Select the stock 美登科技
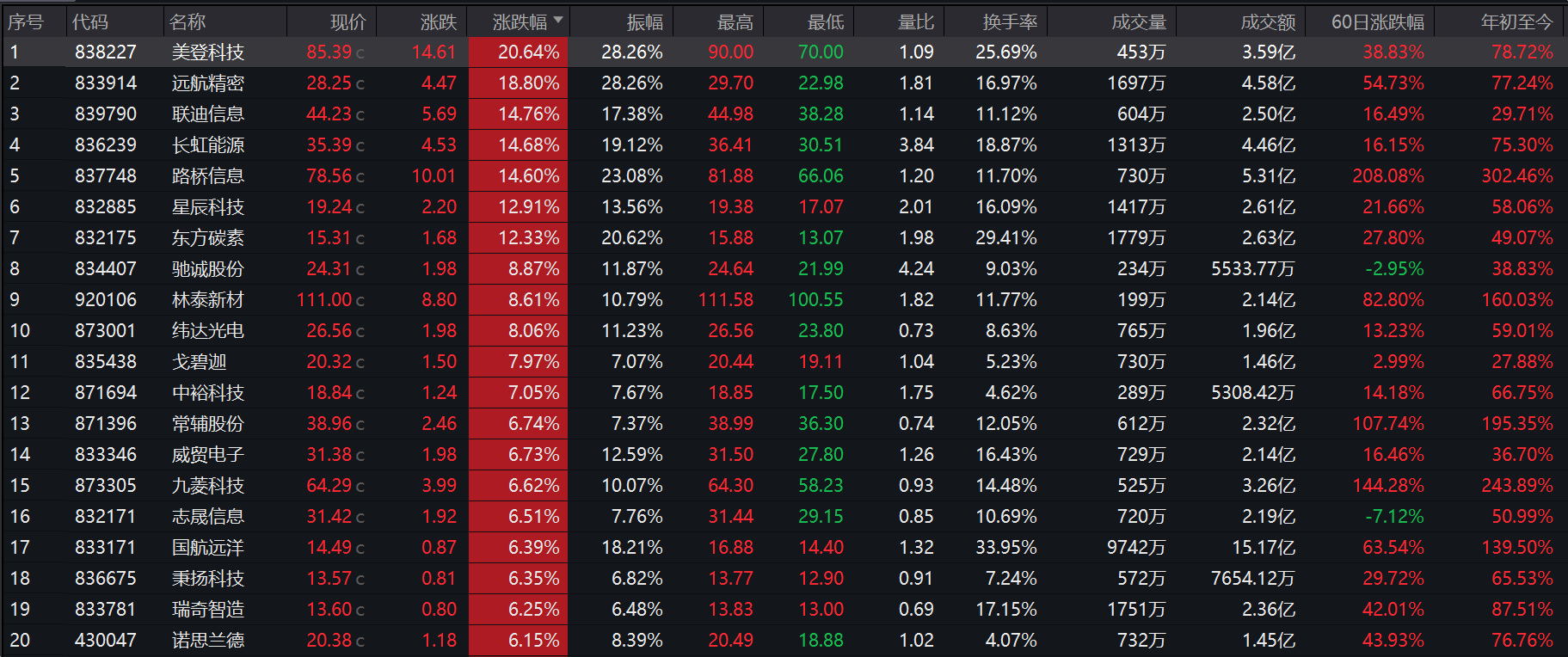The width and height of the screenshot is (1568, 657). (208, 52)
